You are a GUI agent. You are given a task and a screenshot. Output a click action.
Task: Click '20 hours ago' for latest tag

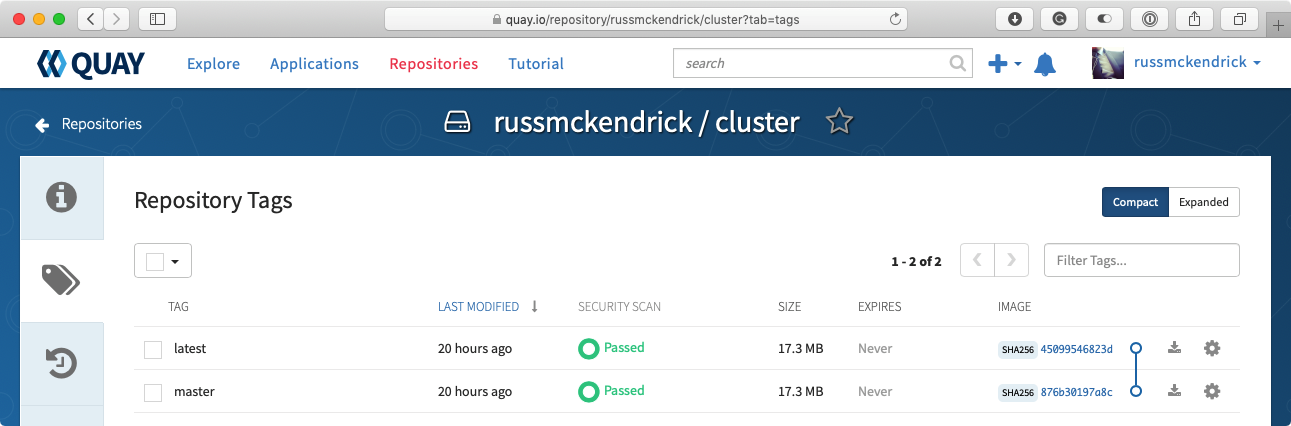tap(475, 349)
